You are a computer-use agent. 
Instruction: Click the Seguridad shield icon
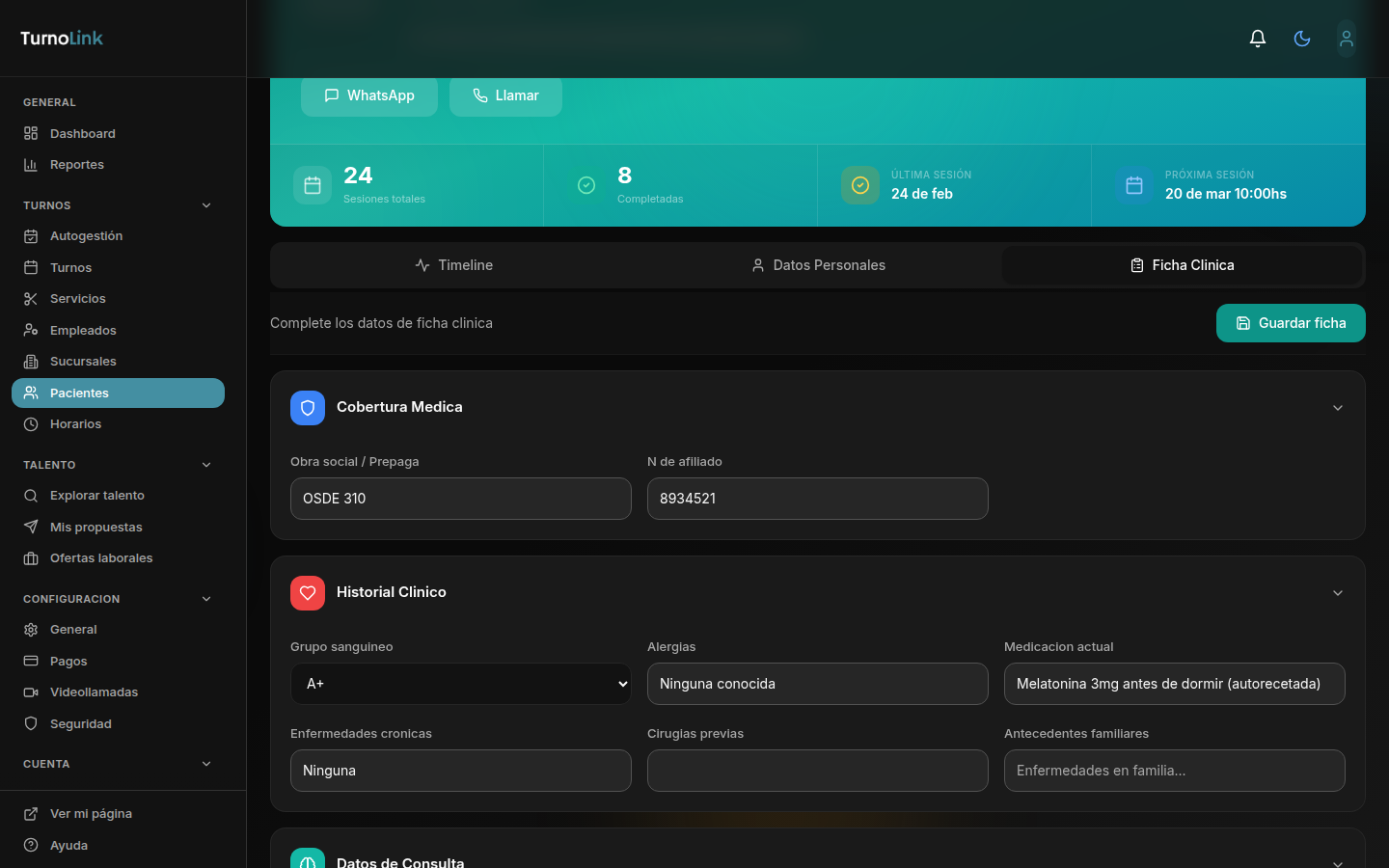(x=31, y=723)
